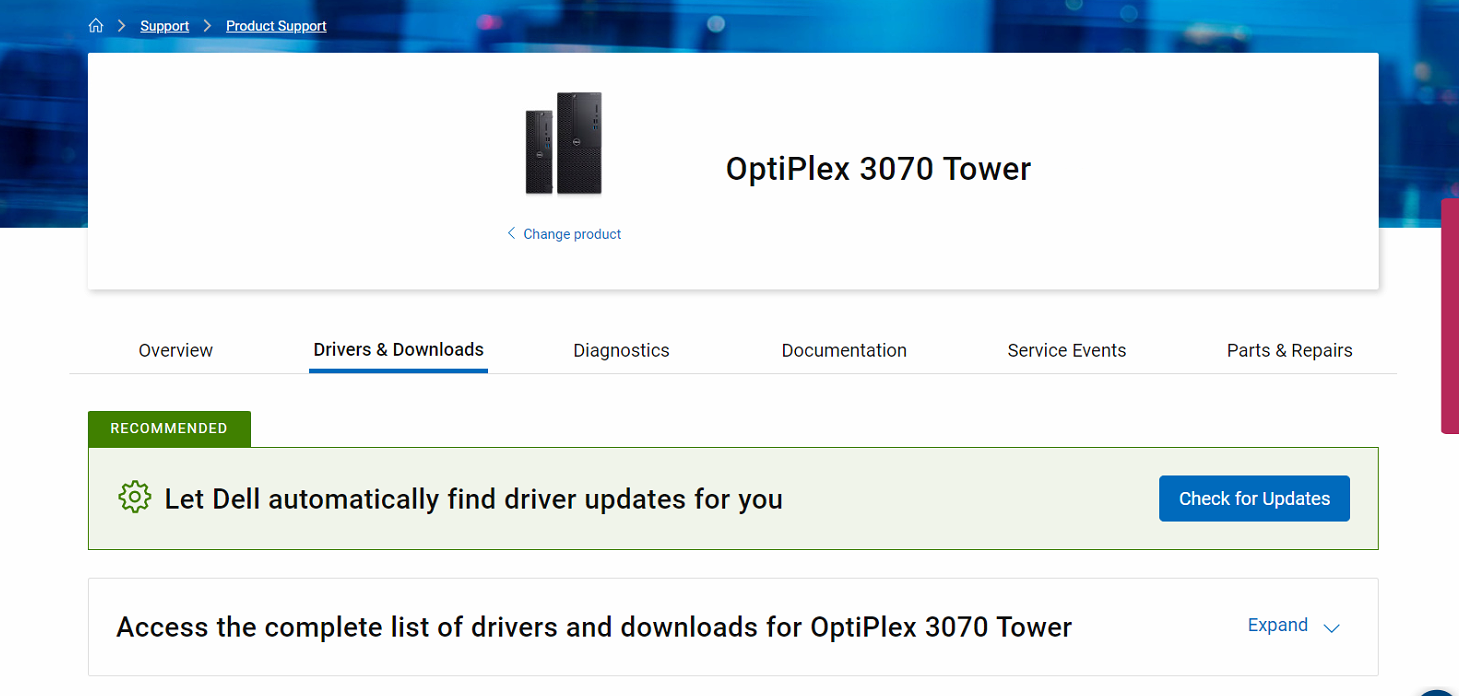Switch to the Documentation tab

coord(844,350)
